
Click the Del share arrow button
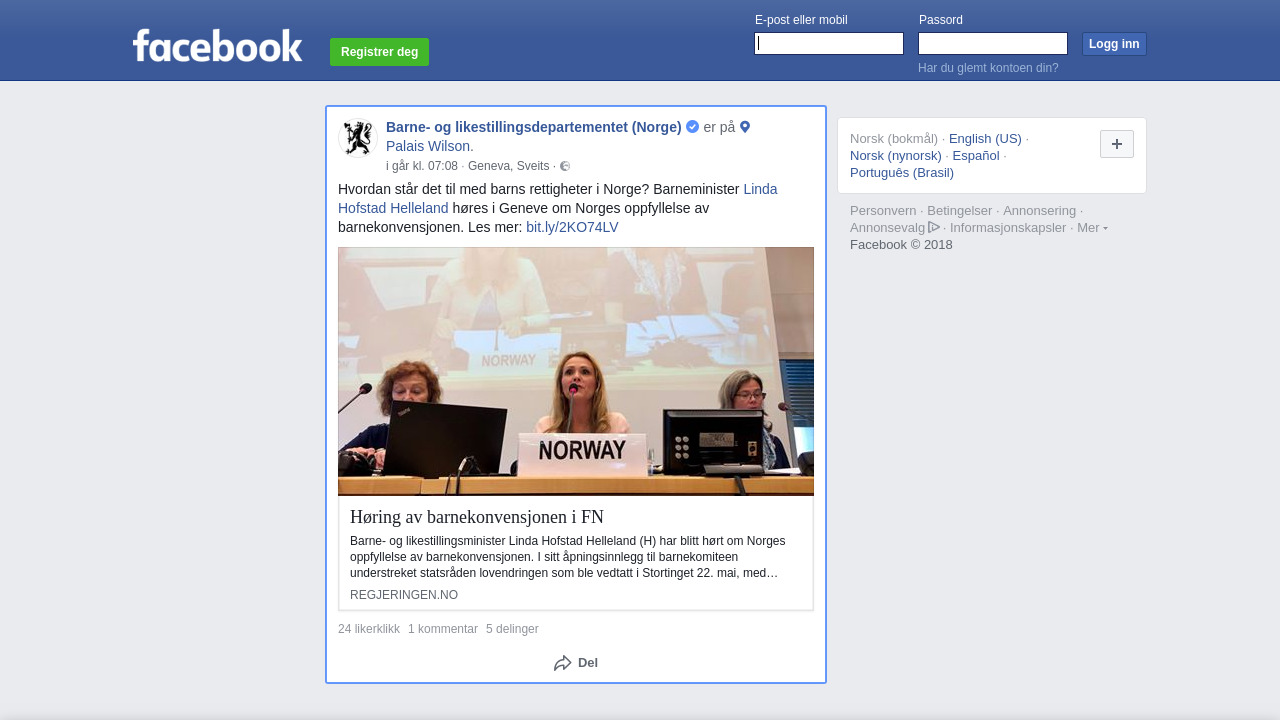(576, 663)
